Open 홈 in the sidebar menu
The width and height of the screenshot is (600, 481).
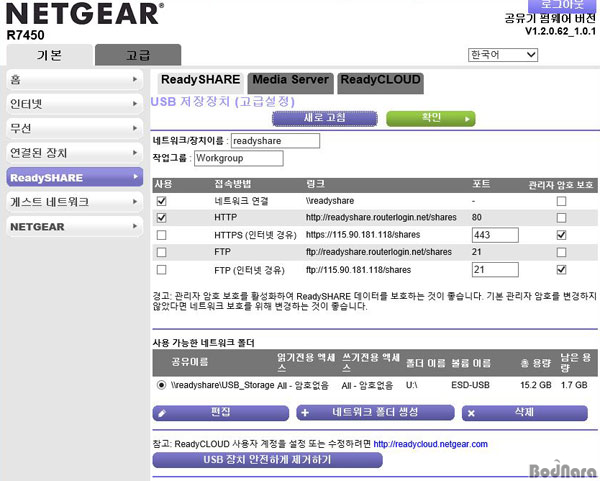coord(75,80)
